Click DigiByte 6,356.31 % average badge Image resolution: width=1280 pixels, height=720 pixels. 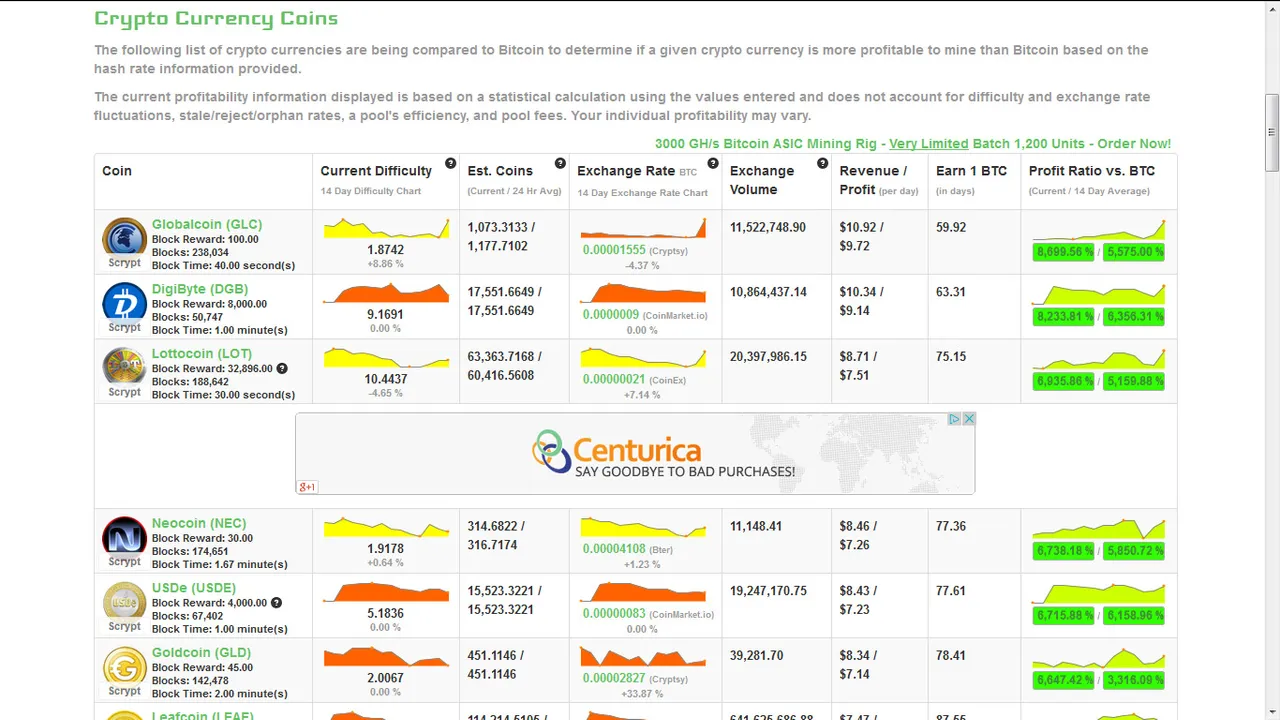click(x=1134, y=317)
